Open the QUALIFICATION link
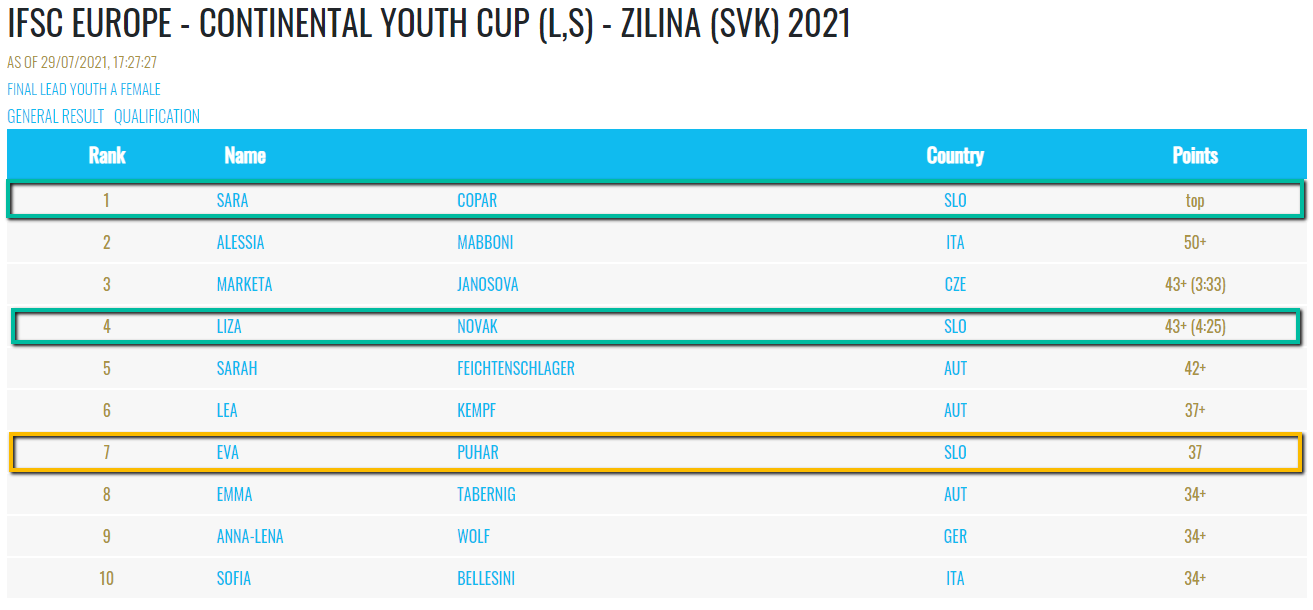The image size is (1313, 610). coord(157,116)
